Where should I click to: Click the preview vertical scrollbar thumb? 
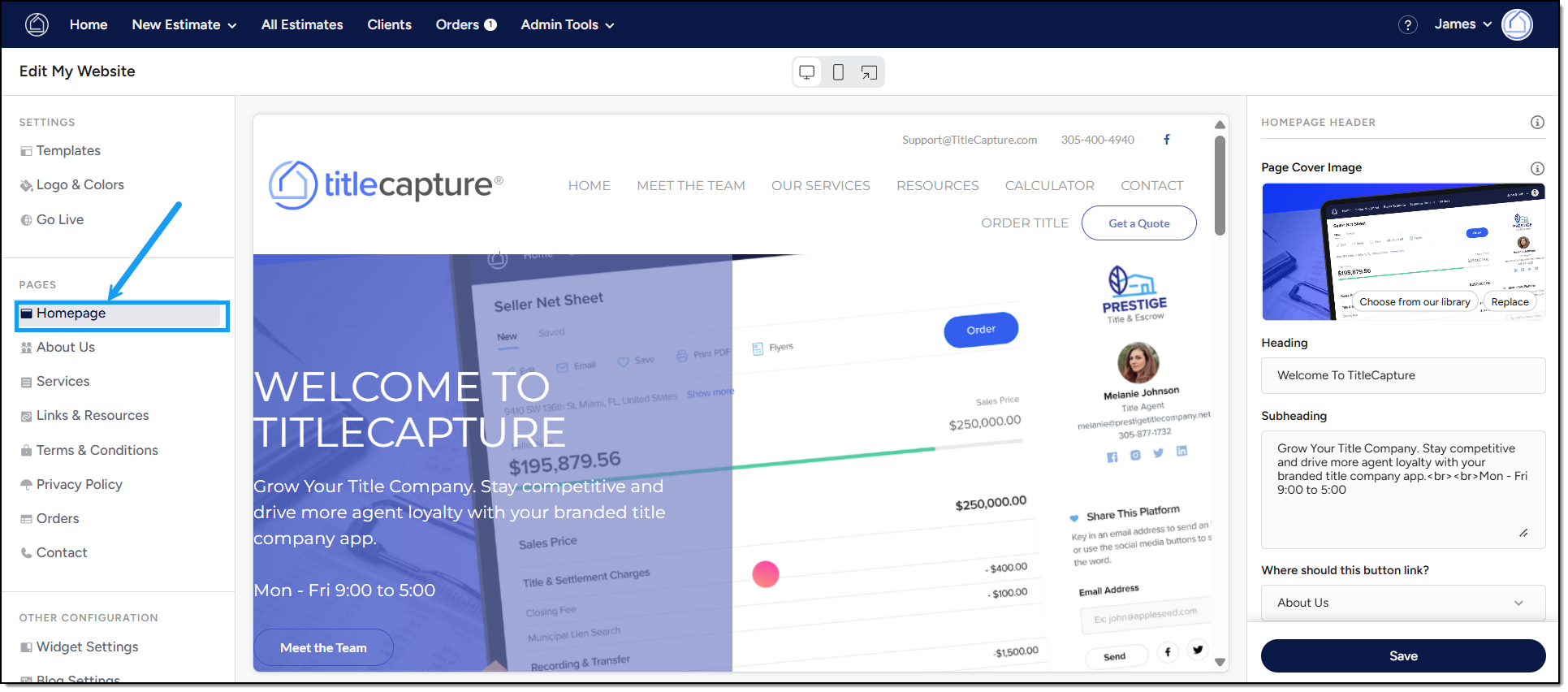1219,185
